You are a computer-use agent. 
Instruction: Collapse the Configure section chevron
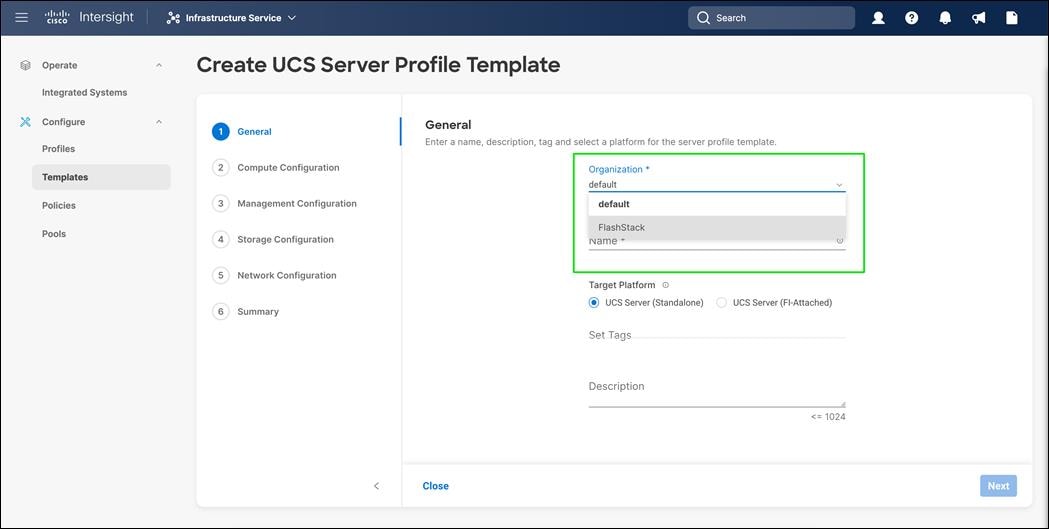point(159,122)
